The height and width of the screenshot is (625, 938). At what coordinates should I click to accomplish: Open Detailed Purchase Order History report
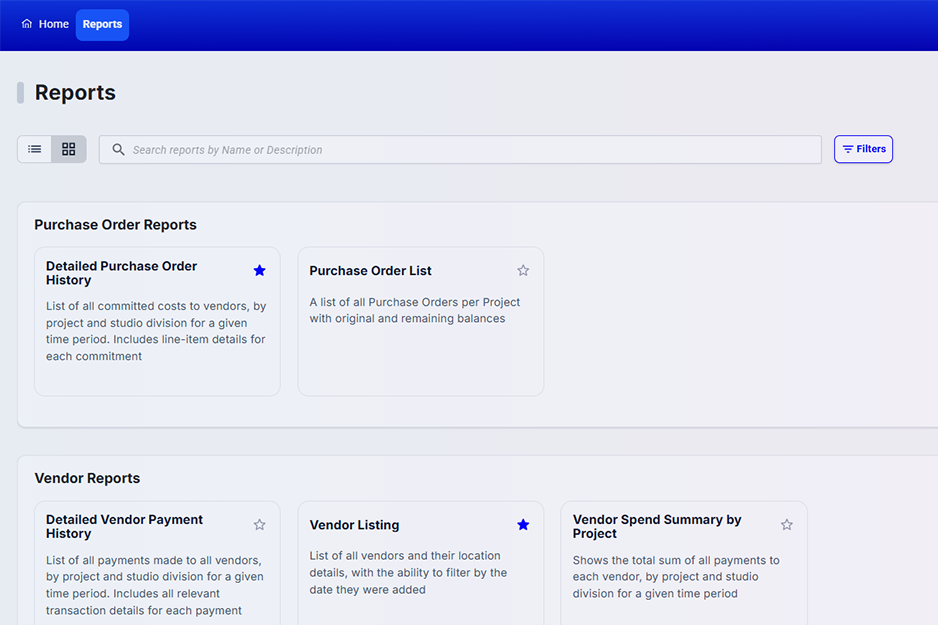(x=122, y=273)
